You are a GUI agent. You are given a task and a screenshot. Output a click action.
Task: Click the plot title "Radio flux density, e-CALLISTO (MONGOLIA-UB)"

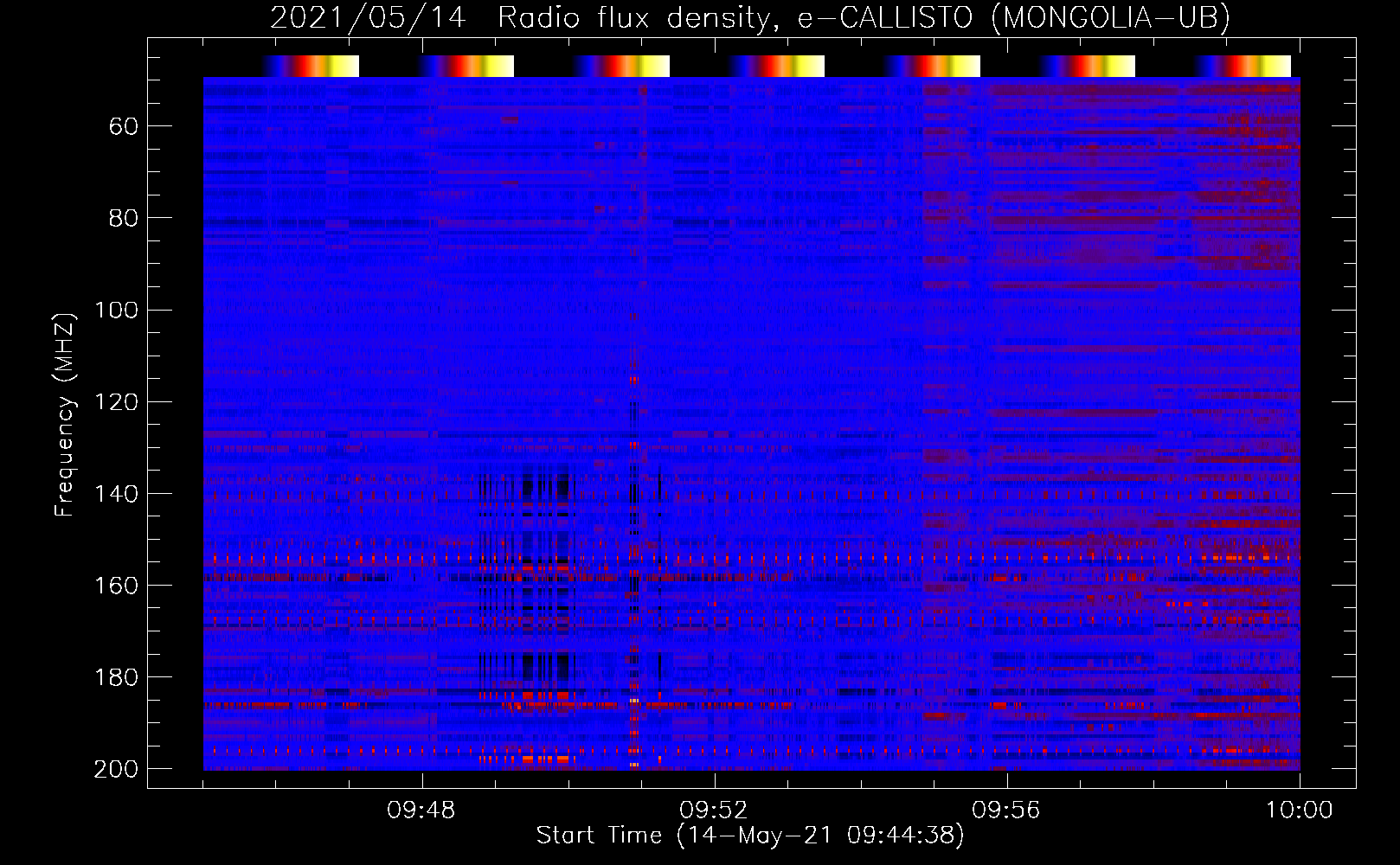pos(864,17)
